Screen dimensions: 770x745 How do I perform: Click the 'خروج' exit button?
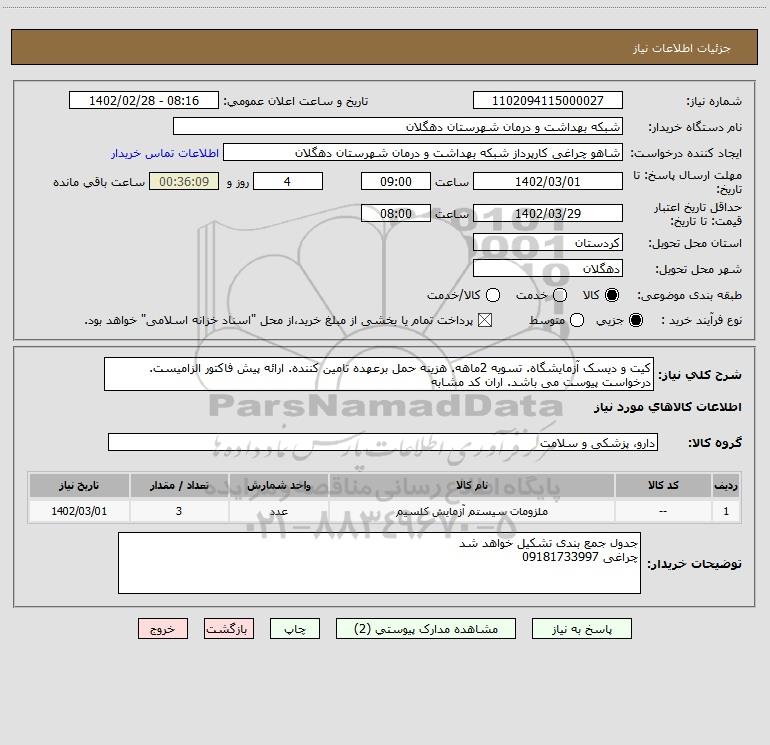tap(163, 629)
